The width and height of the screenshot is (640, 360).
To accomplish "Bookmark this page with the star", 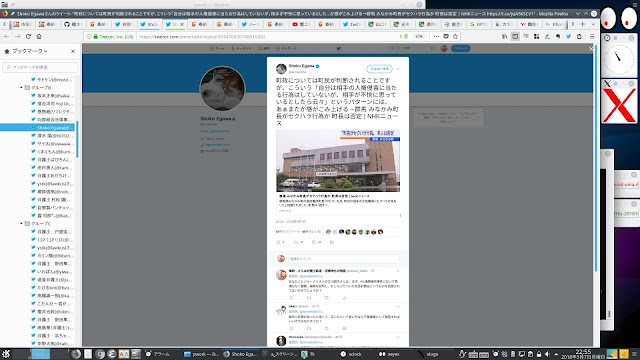I will coord(456,36).
